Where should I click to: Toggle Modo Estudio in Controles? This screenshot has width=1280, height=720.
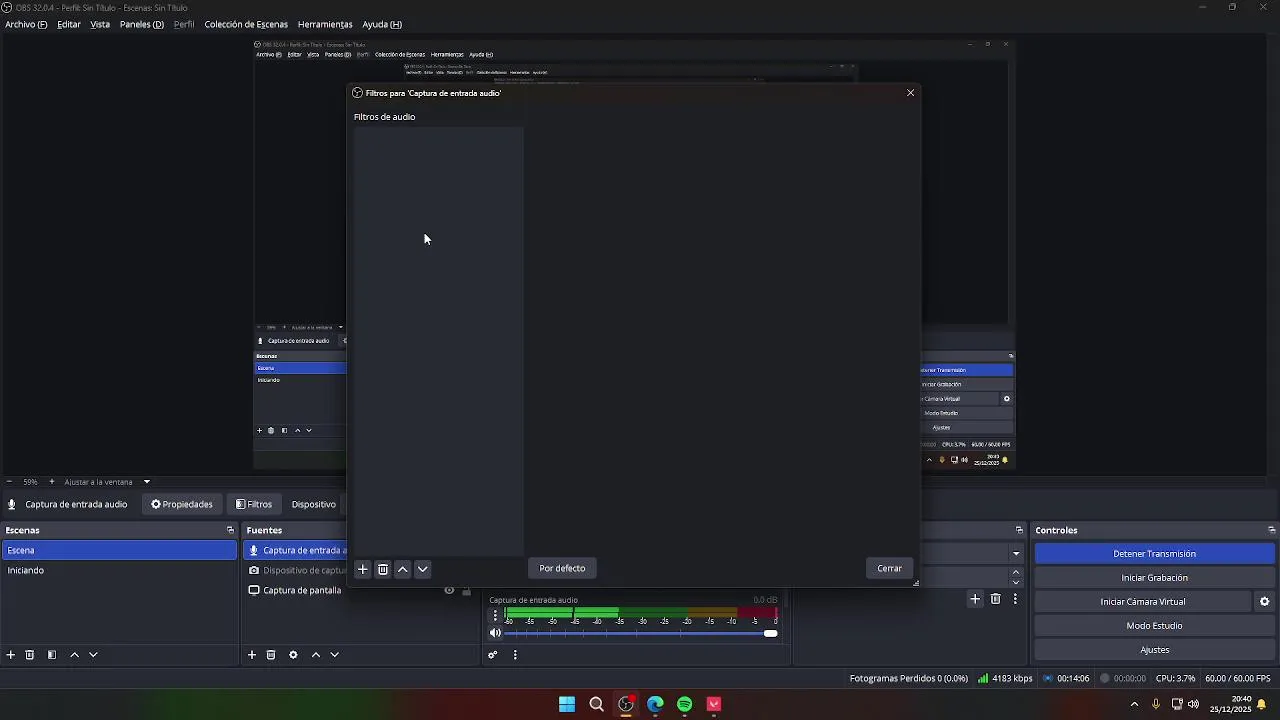click(x=1155, y=626)
